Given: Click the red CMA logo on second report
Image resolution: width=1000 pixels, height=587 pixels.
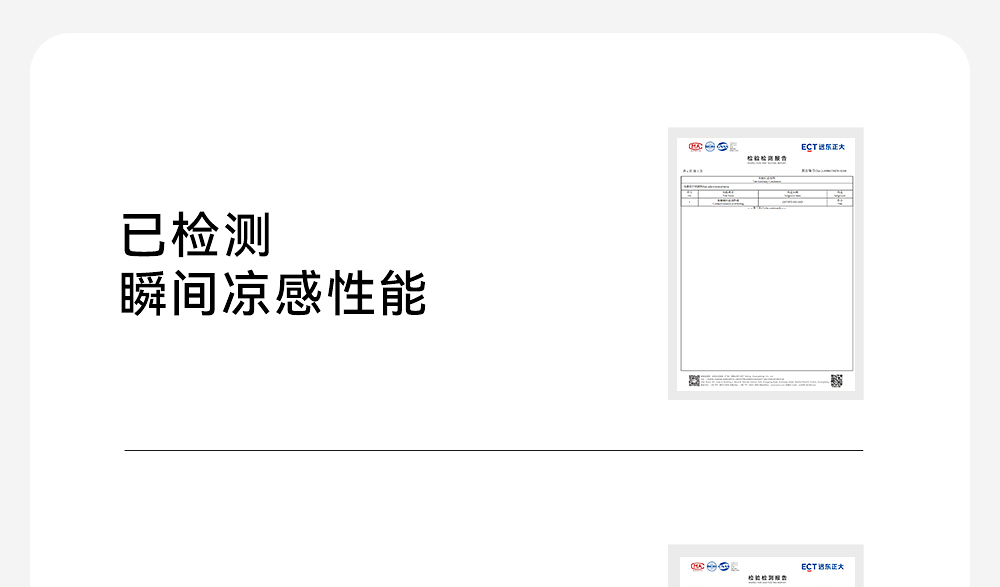Looking at the screenshot, I should point(697,567).
